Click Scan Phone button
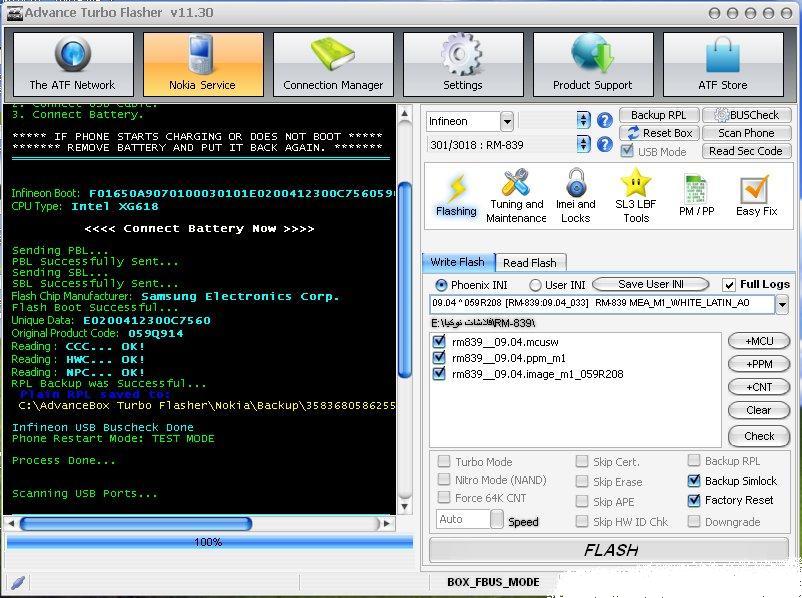Viewport: 802px width, 598px height. (x=747, y=133)
